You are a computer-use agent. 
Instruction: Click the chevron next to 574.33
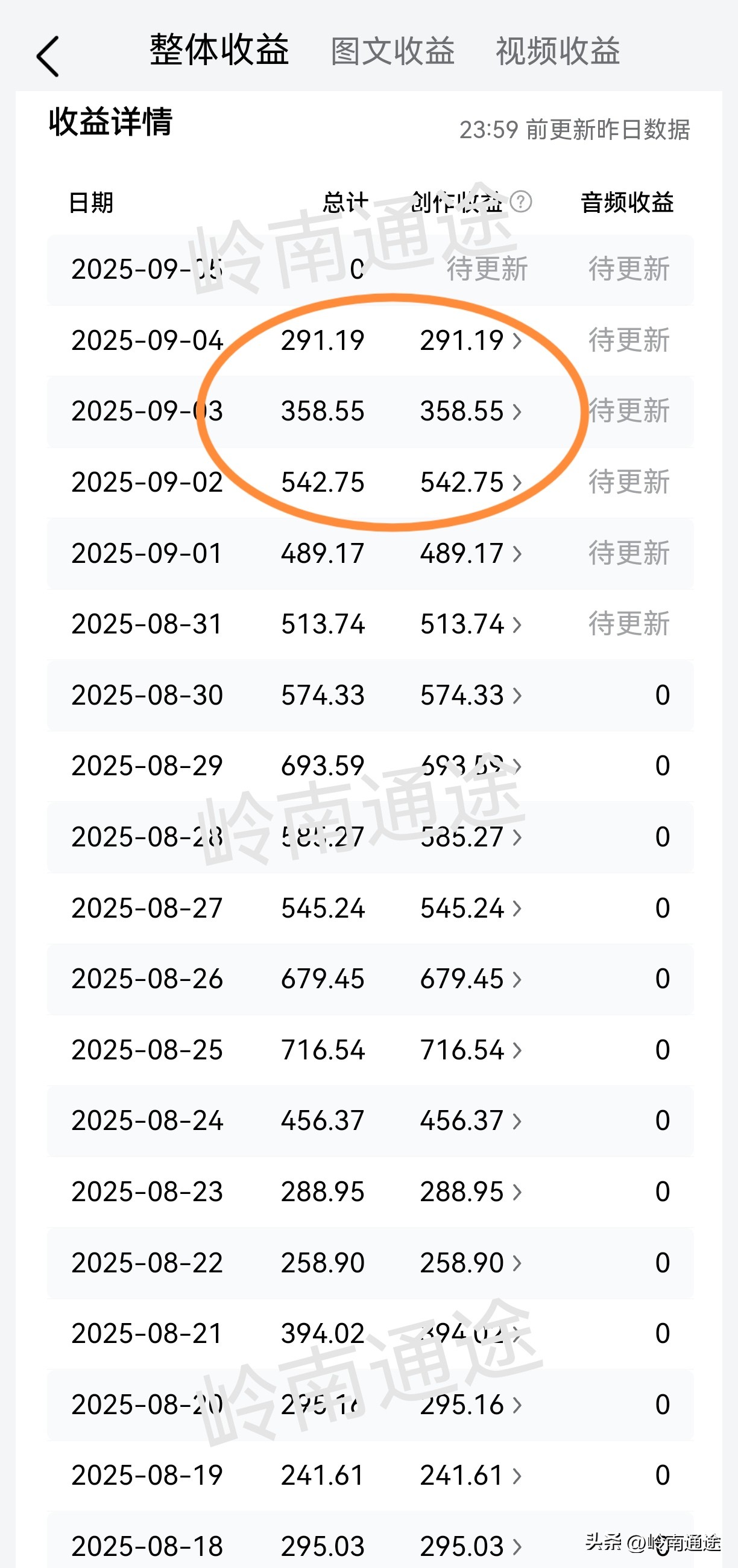click(517, 696)
